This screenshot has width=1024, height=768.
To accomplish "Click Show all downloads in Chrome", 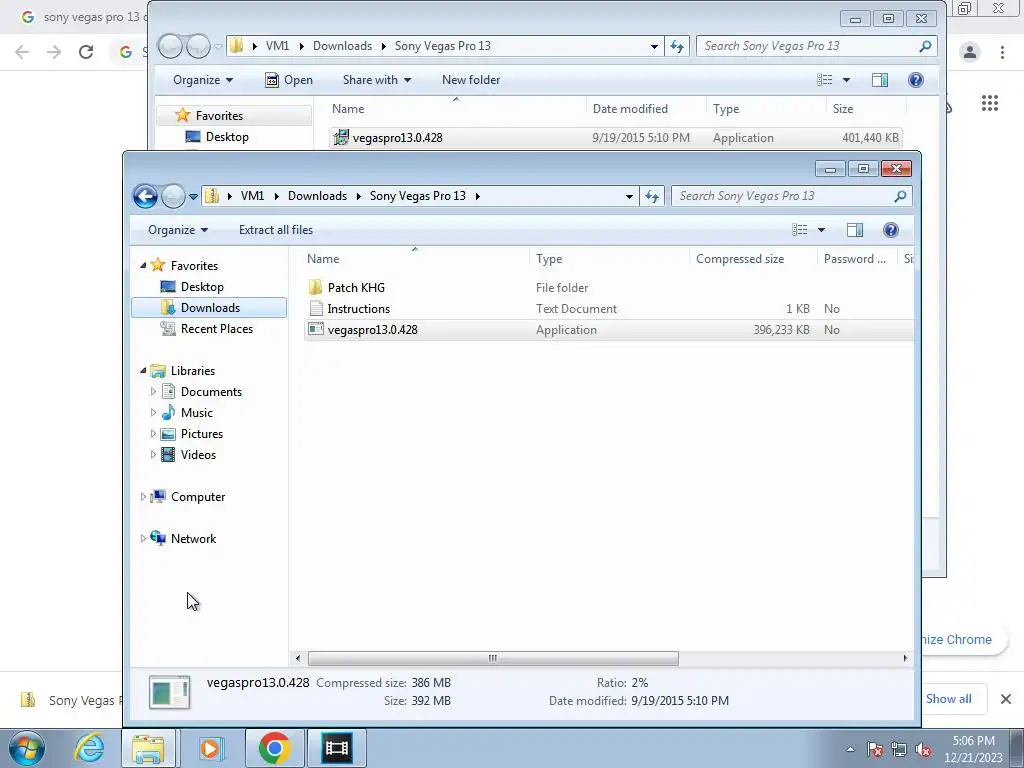I will (948, 699).
